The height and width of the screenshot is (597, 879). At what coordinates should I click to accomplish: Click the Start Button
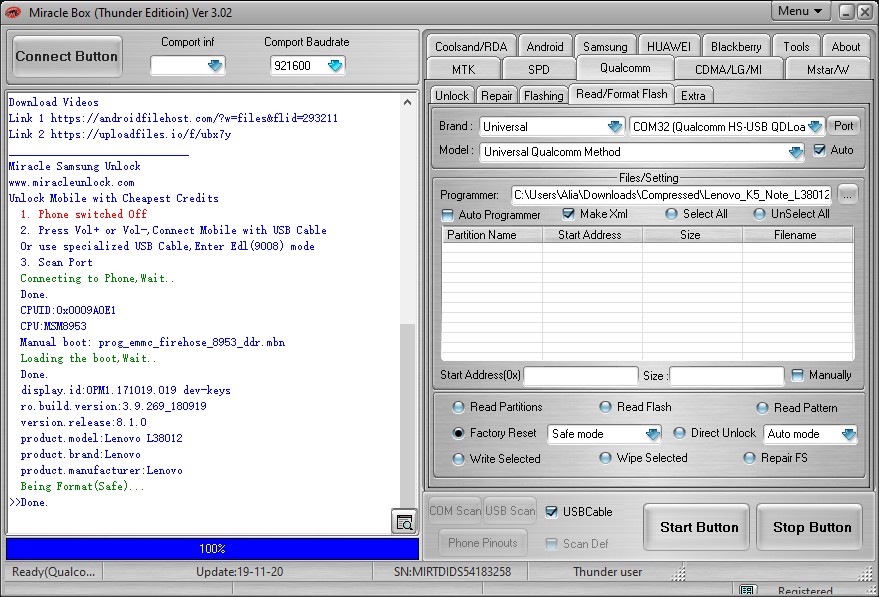pyautogui.click(x=698, y=527)
